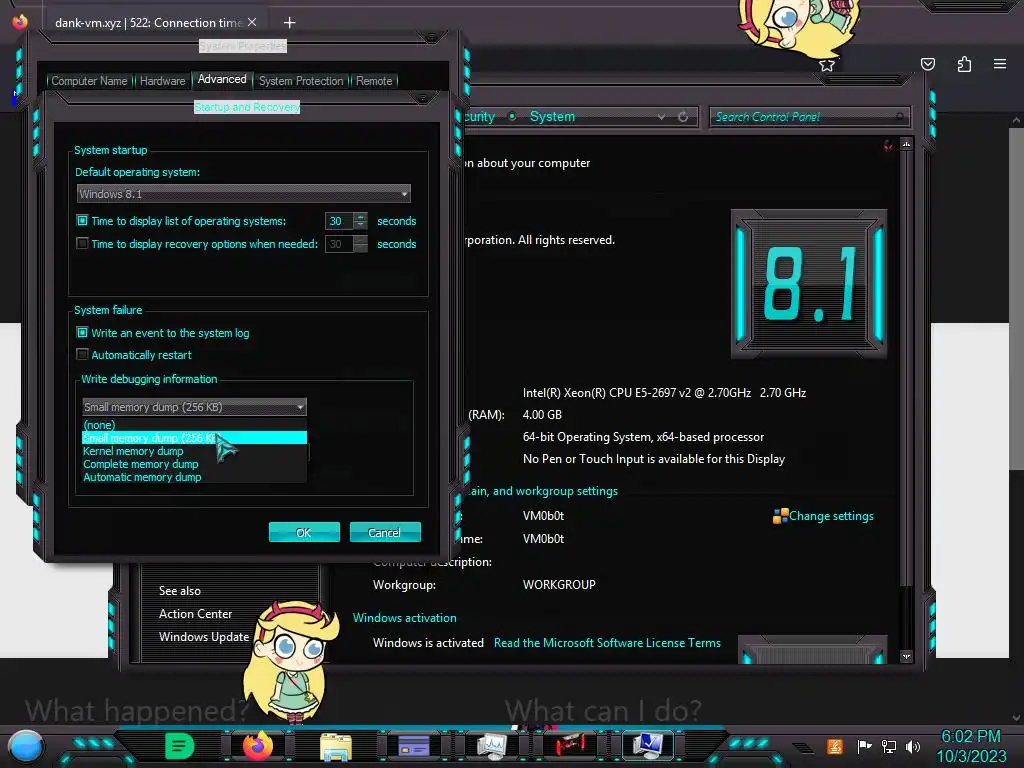Open Action Center under See also
The width and height of the screenshot is (1024, 768).
point(195,615)
